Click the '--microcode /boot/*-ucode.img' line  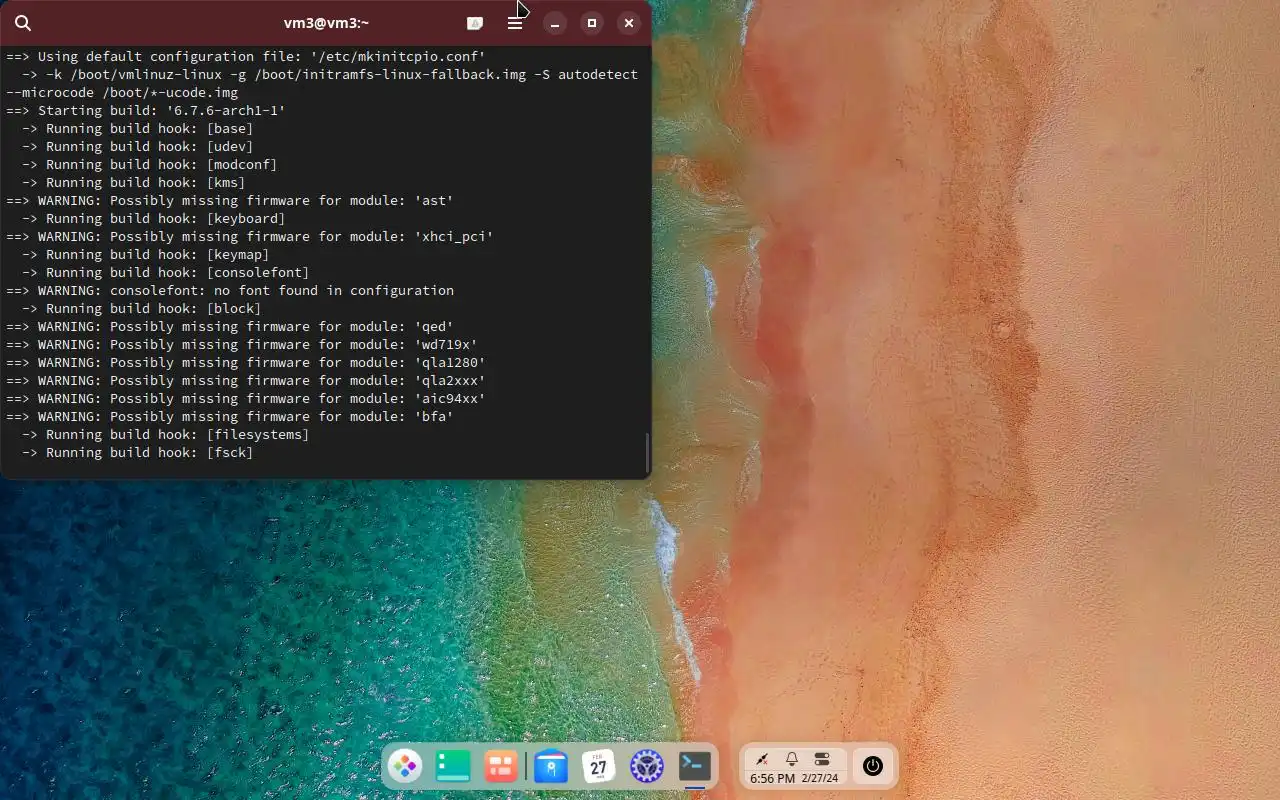coord(122,93)
